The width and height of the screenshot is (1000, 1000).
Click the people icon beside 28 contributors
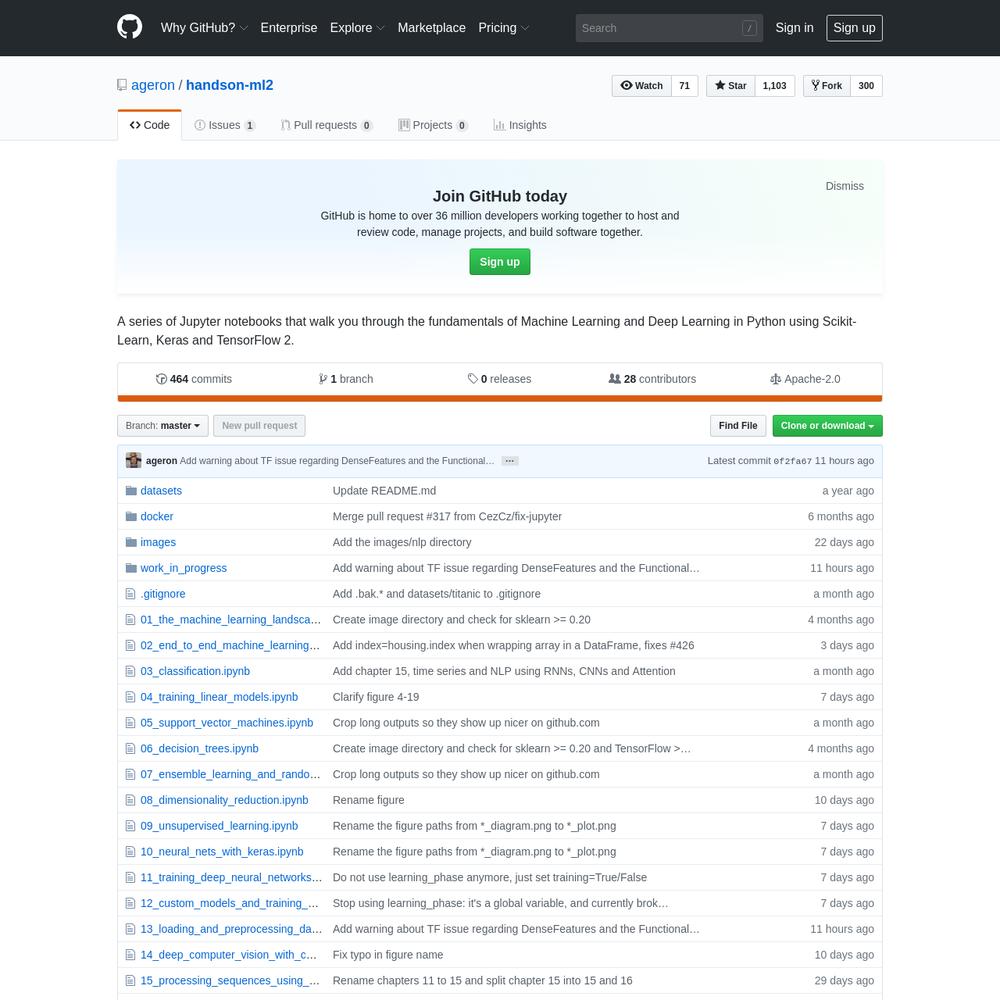coord(614,379)
